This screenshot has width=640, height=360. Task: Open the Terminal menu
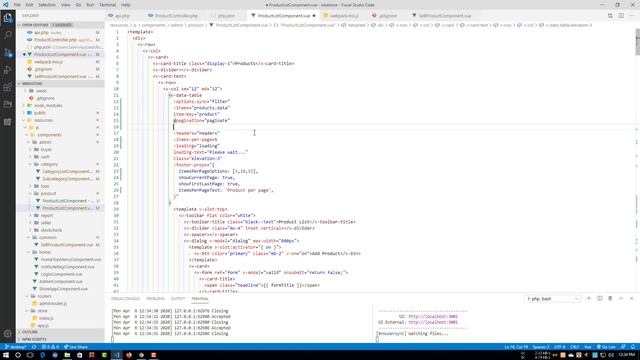click(107, 5)
